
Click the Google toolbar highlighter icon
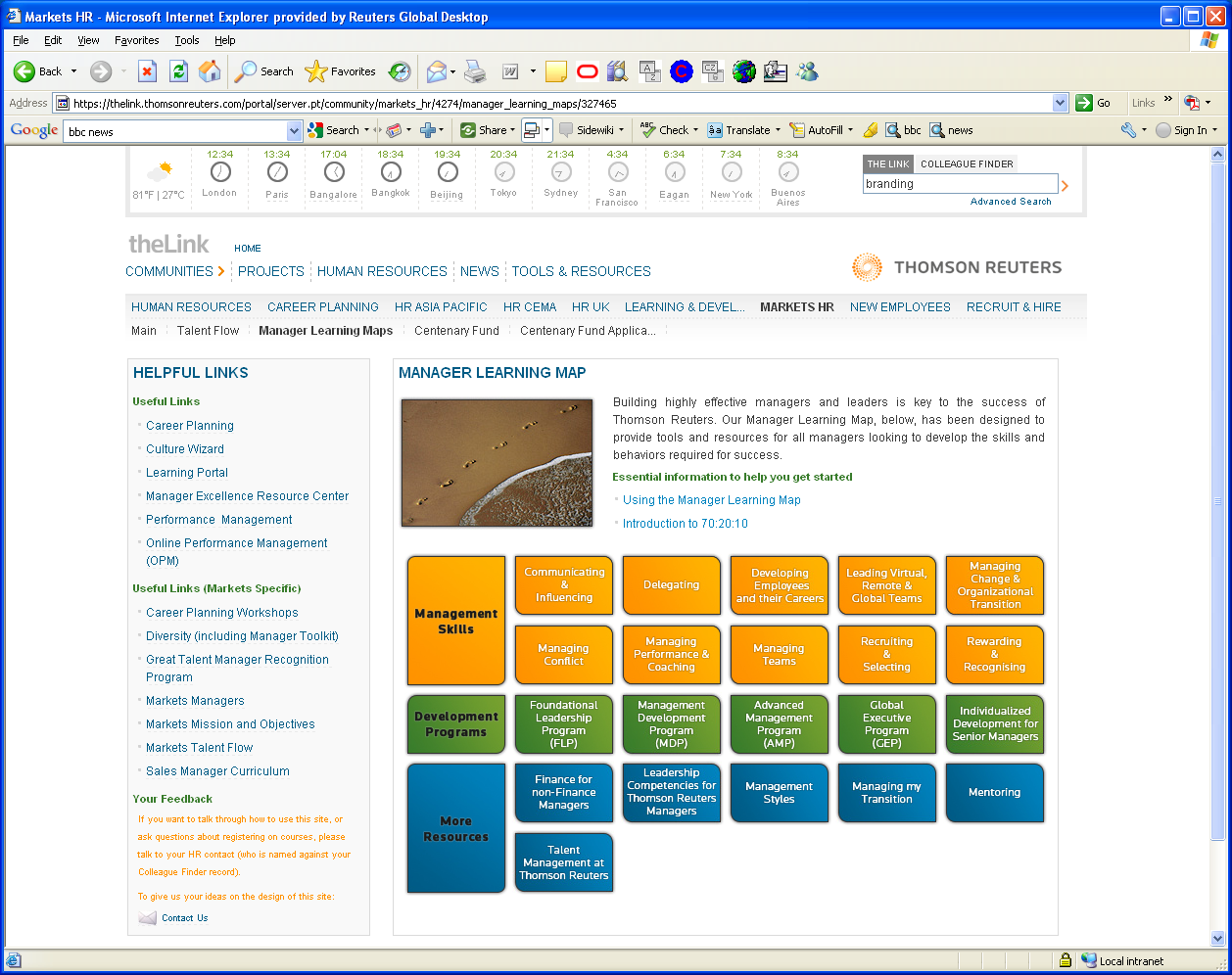[870, 130]
